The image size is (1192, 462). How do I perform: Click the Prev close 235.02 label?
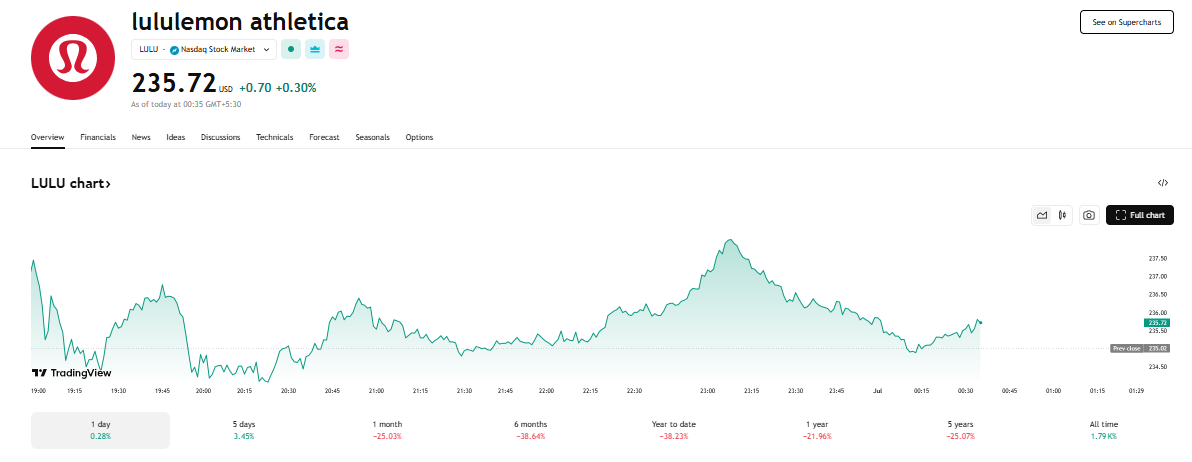click(x=1140, y=348)
